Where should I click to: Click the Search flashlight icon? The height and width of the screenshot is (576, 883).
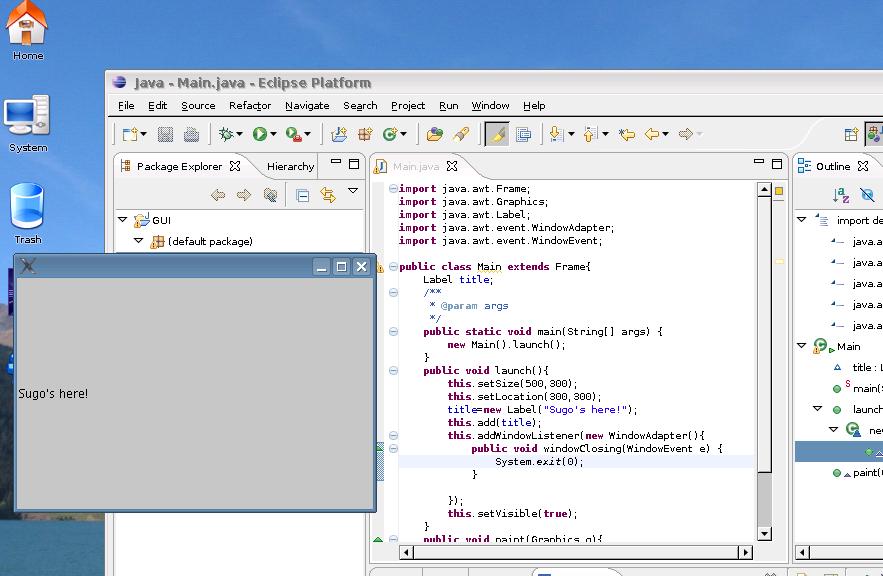[461, 134]
